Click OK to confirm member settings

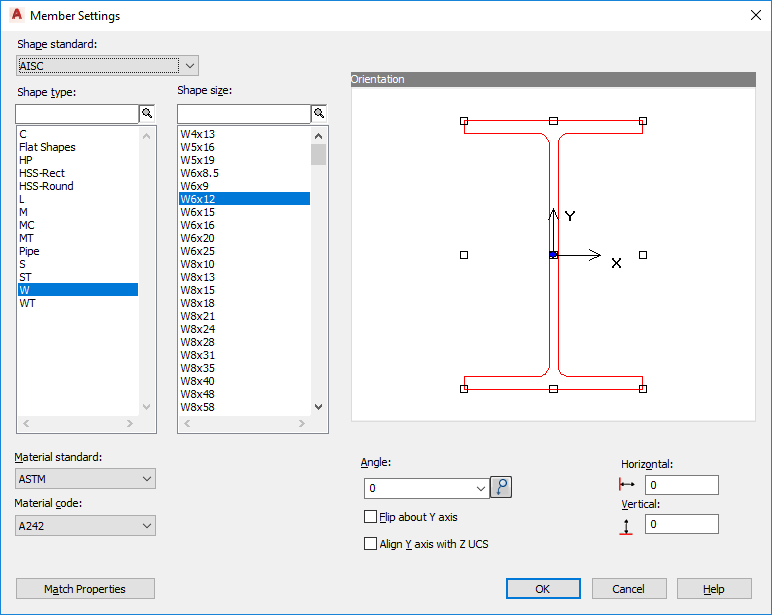[543, 588]
